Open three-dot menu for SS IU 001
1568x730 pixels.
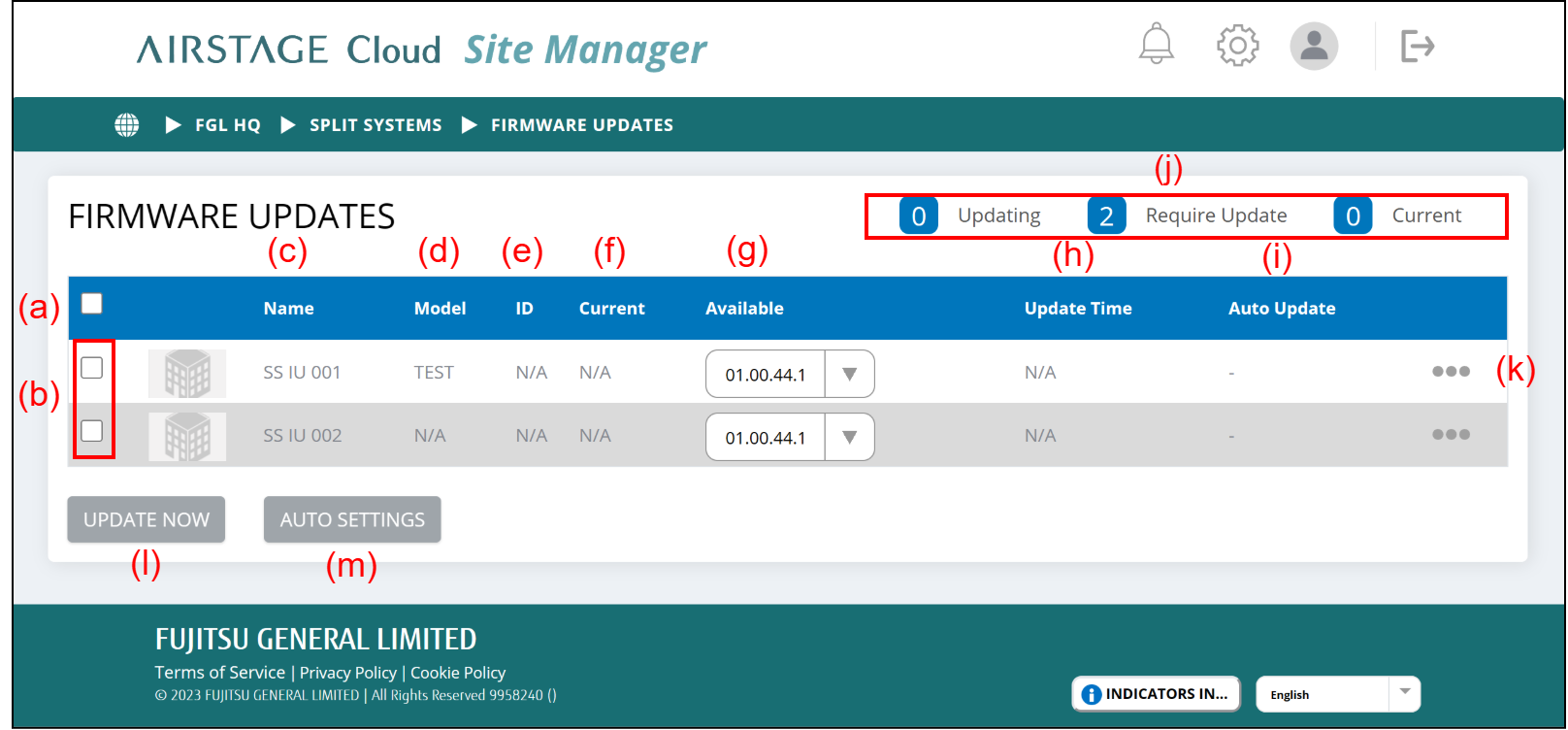point(1451,372)
